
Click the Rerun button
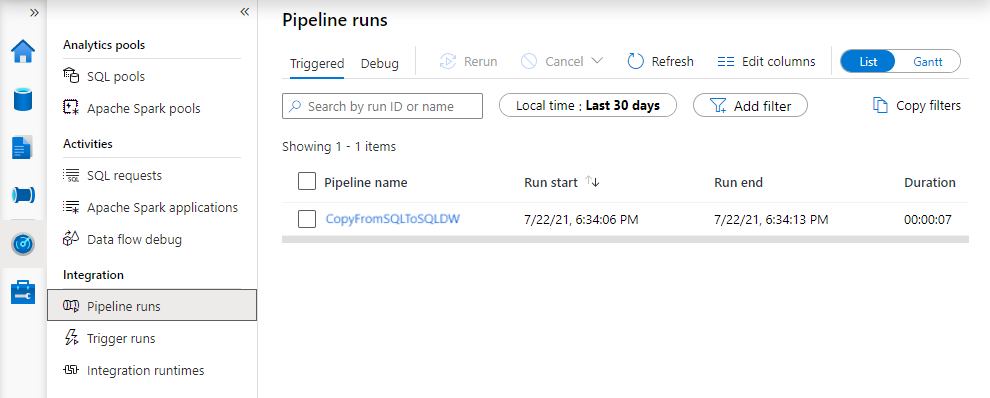pyautogui.click(x=468, y=61)
